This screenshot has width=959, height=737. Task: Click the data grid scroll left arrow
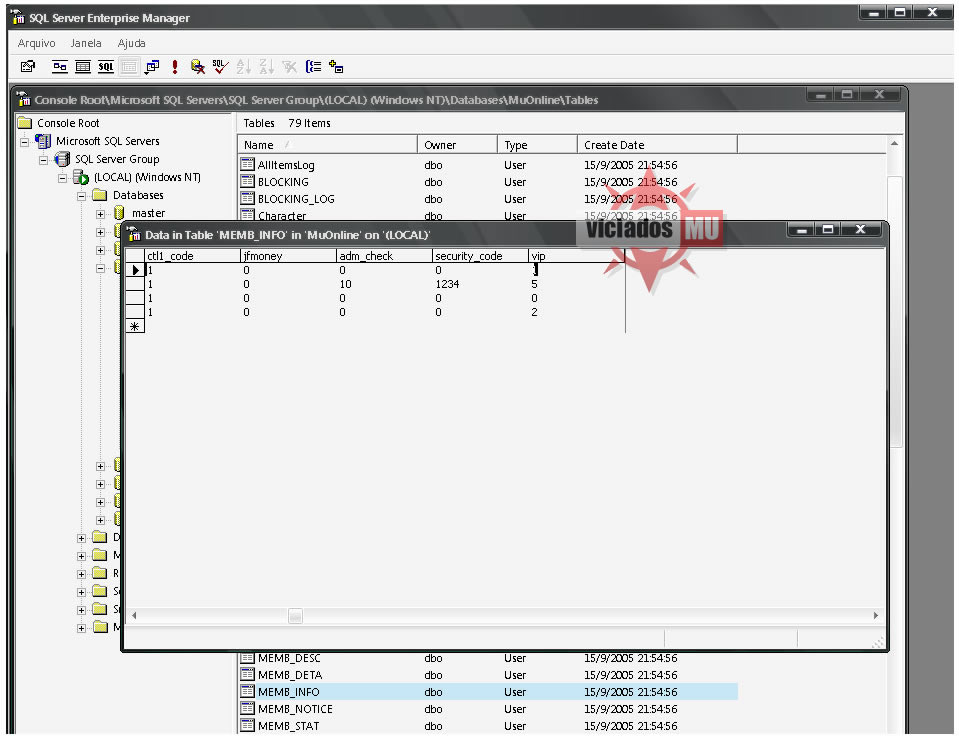[134, 615]
